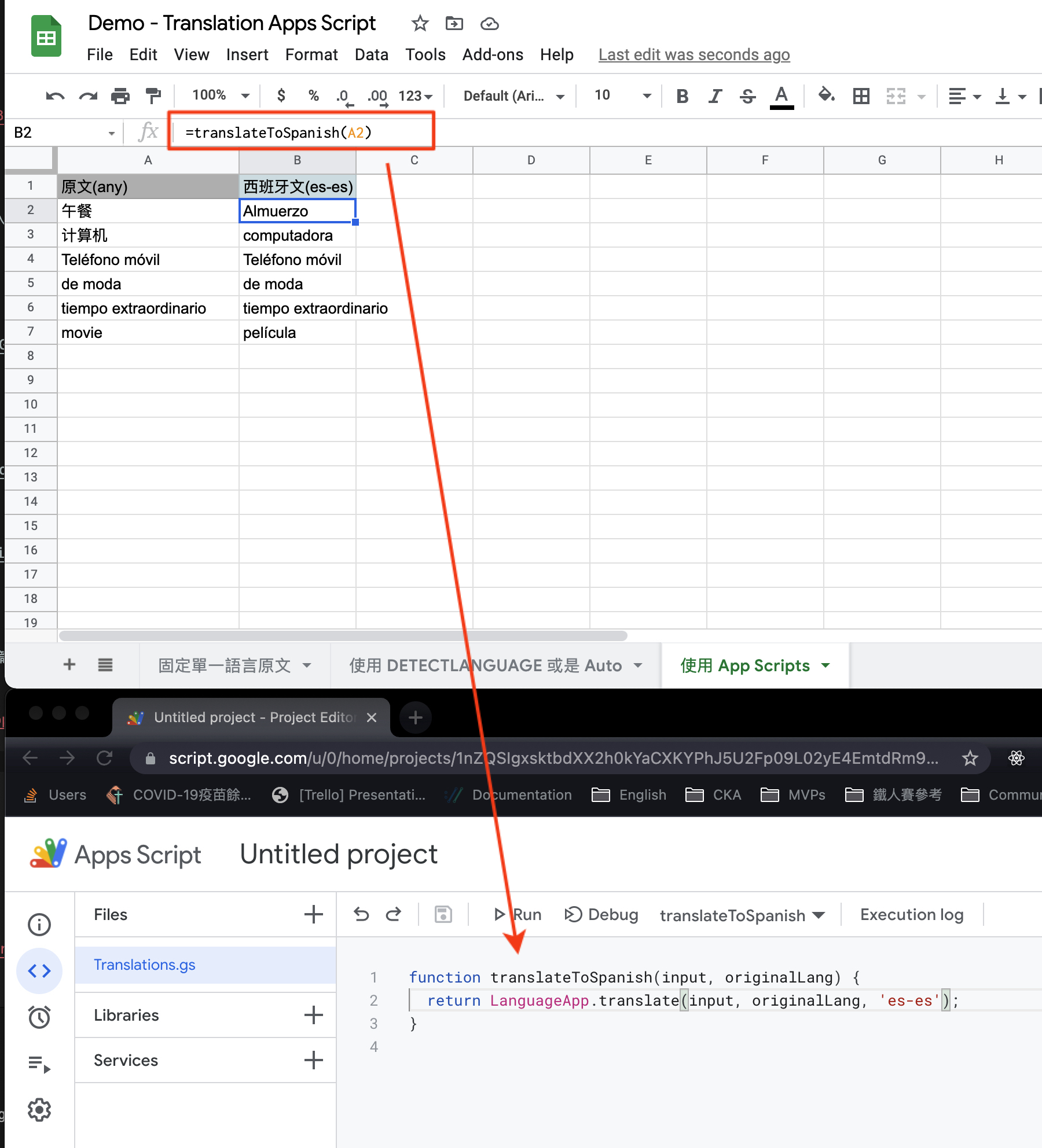Open the fill color bucket tool
1042x1148 pixels.
point(826,95)
